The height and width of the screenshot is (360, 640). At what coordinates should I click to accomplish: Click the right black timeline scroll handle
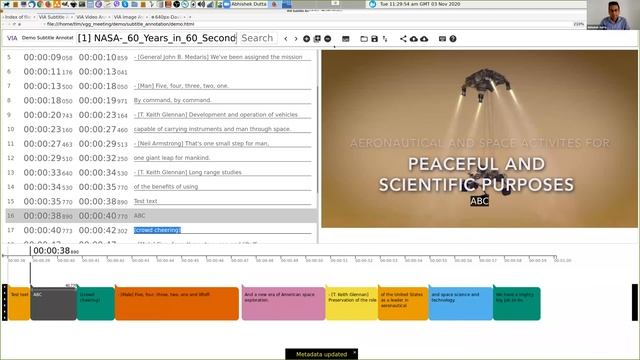635,302
